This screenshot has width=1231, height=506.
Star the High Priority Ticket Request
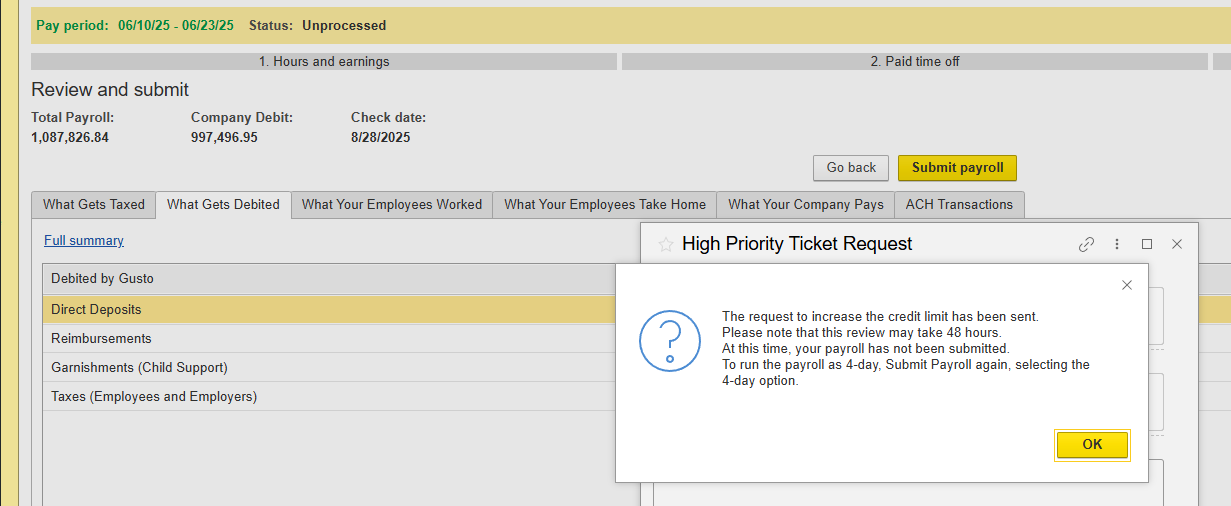pos(665,244)
